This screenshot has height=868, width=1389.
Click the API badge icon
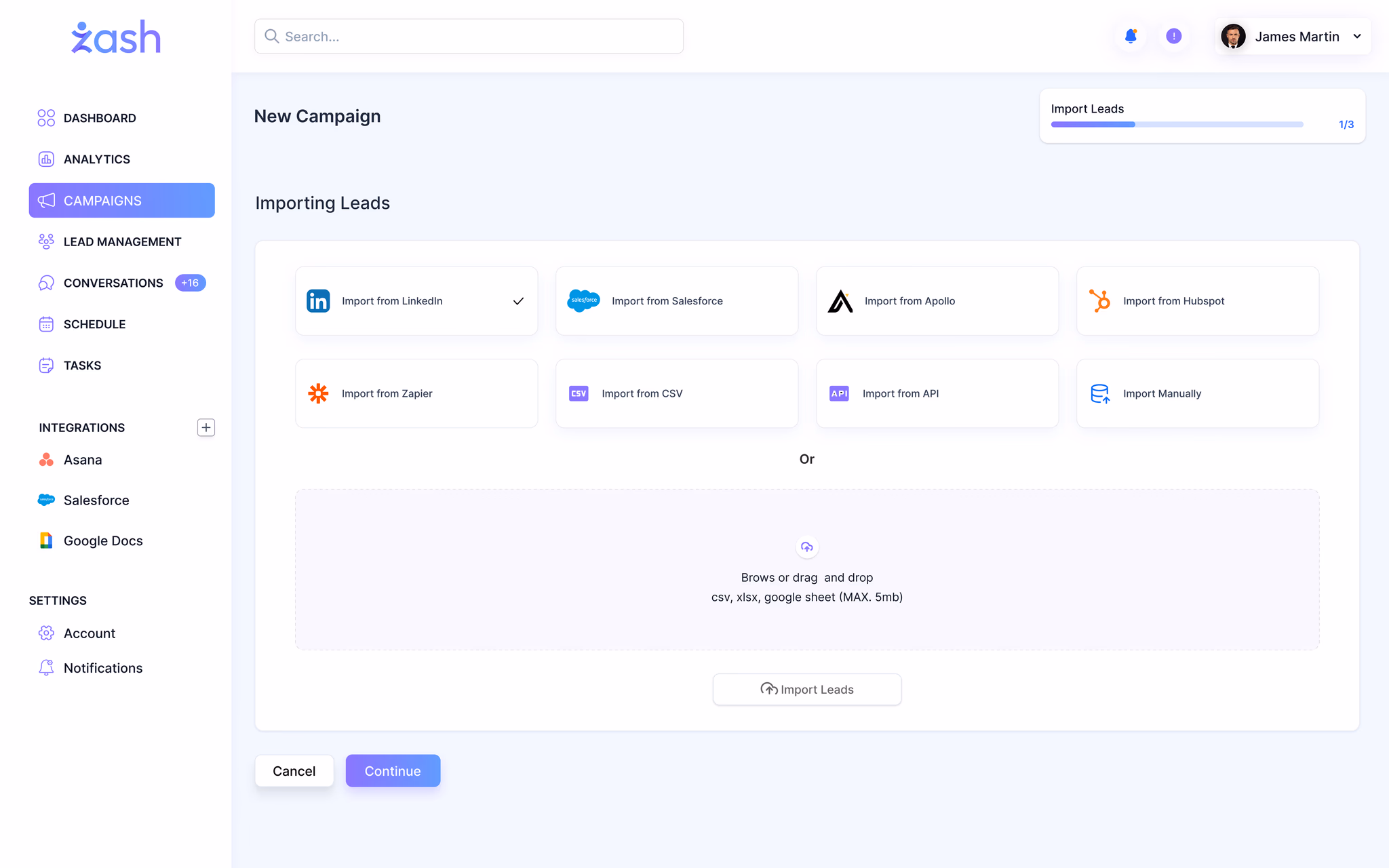click(839, 393)
